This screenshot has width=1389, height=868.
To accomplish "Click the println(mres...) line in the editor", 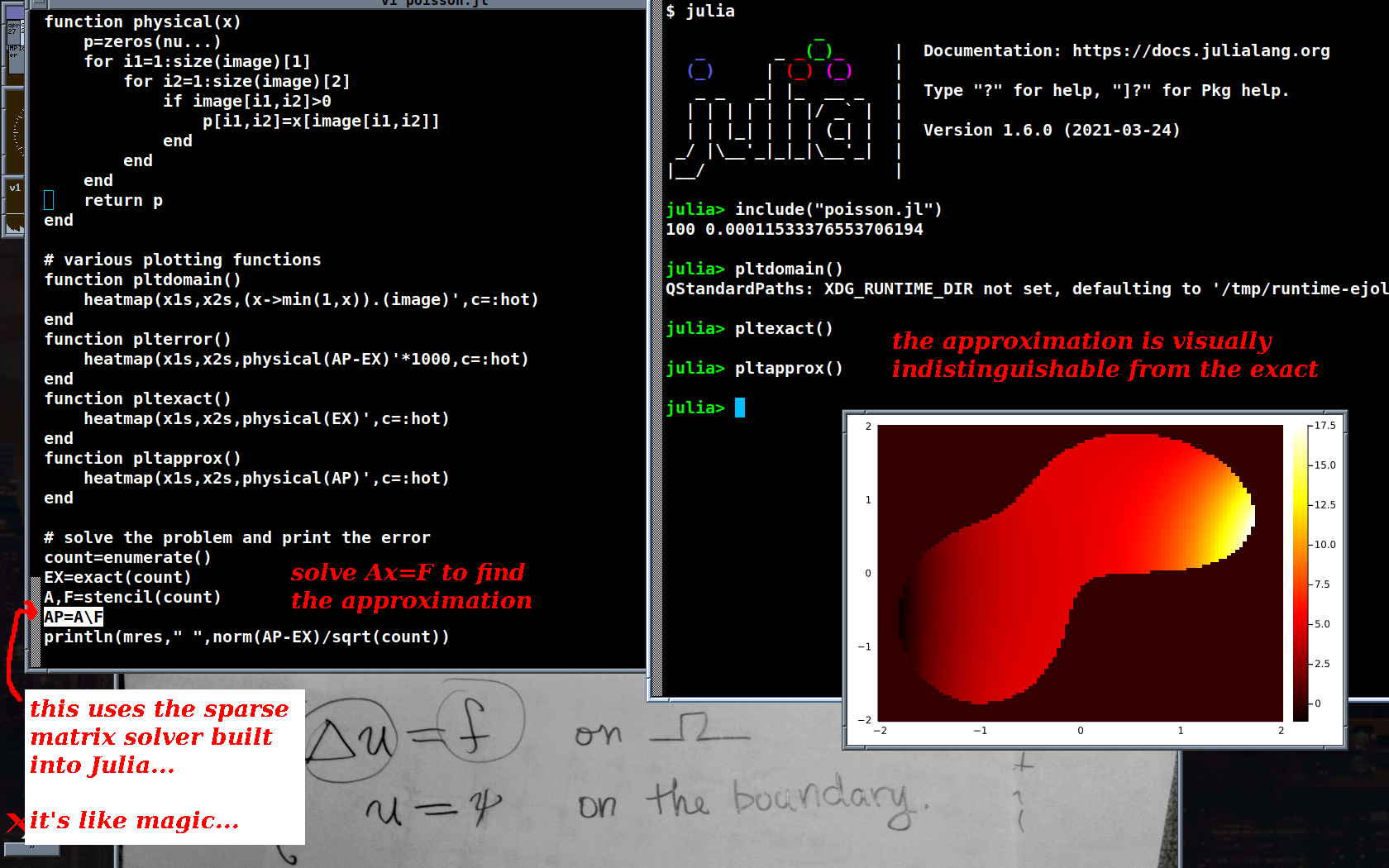I will (246, 637).
